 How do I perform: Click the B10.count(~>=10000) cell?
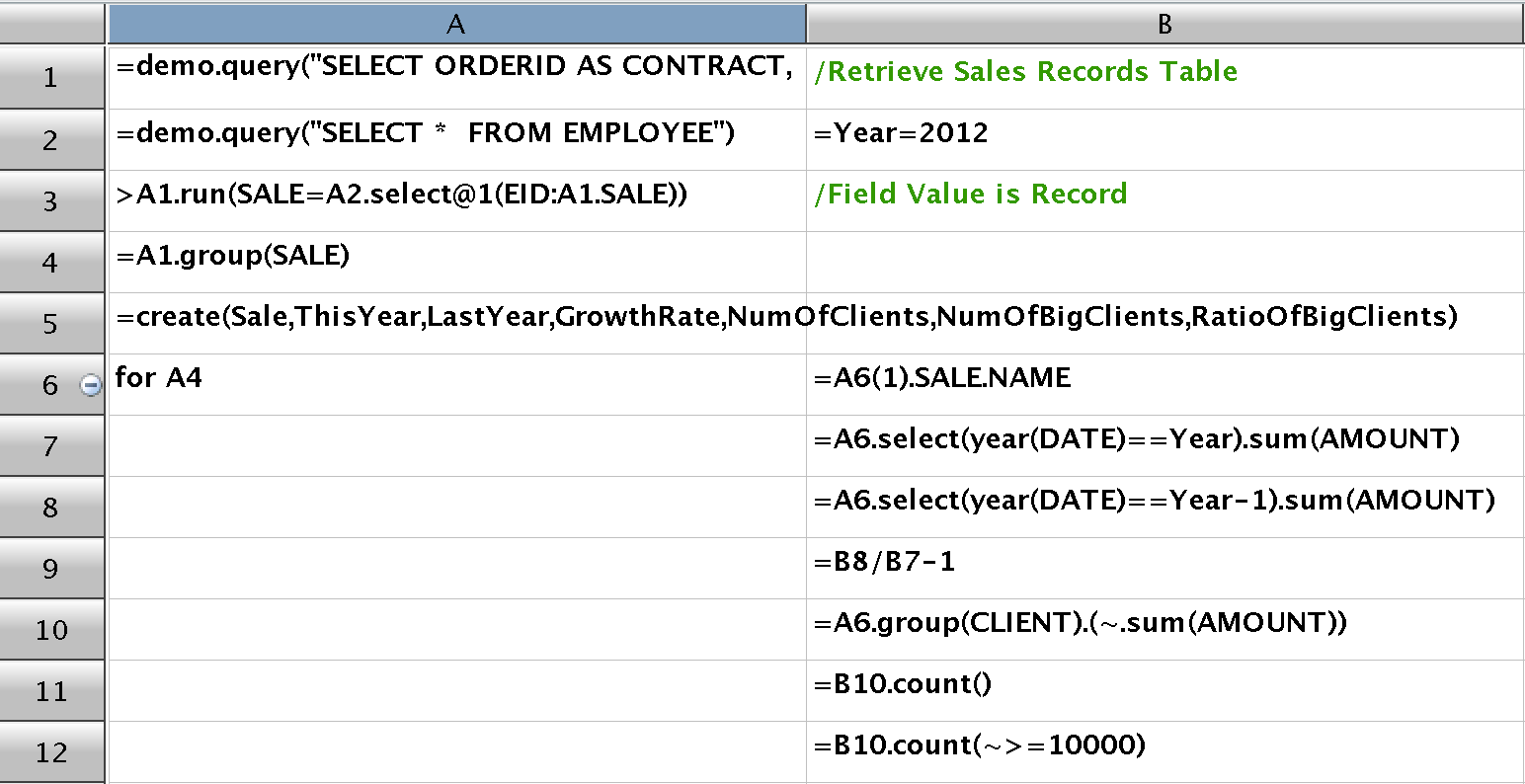(x=980, y=745)
